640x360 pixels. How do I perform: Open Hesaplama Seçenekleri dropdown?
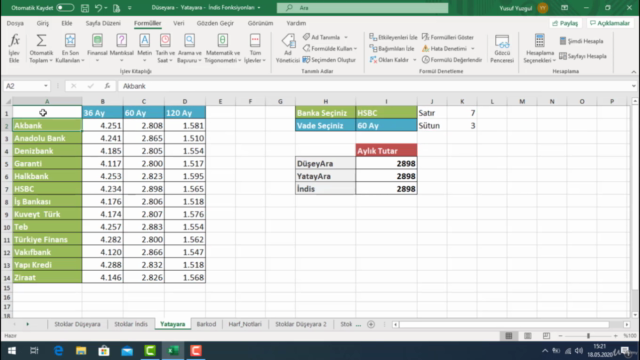click(539, 48)
